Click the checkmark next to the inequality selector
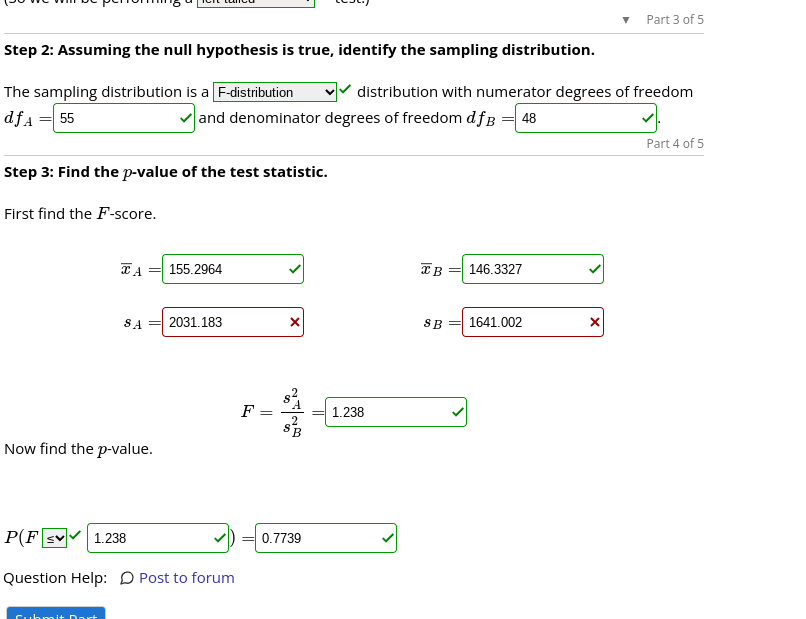Screen dimensions: 806x619 click(73, 534)
